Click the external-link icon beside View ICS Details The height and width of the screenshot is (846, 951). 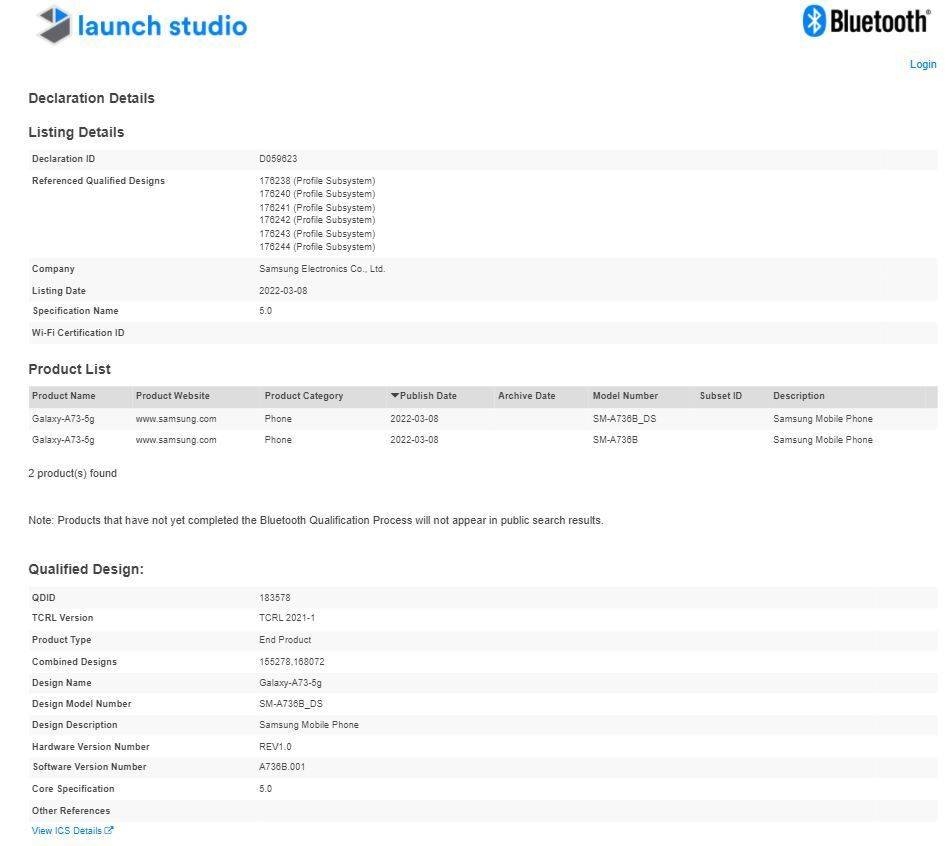[109, 830]
